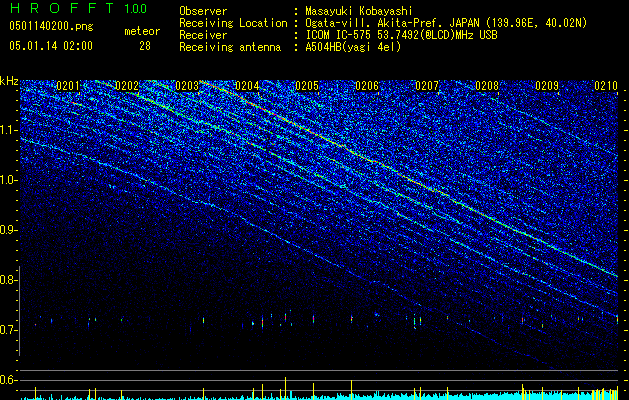Click the meteor count value 28
Image resolution: width=629 pixels, height=400 pixels.
145,46
